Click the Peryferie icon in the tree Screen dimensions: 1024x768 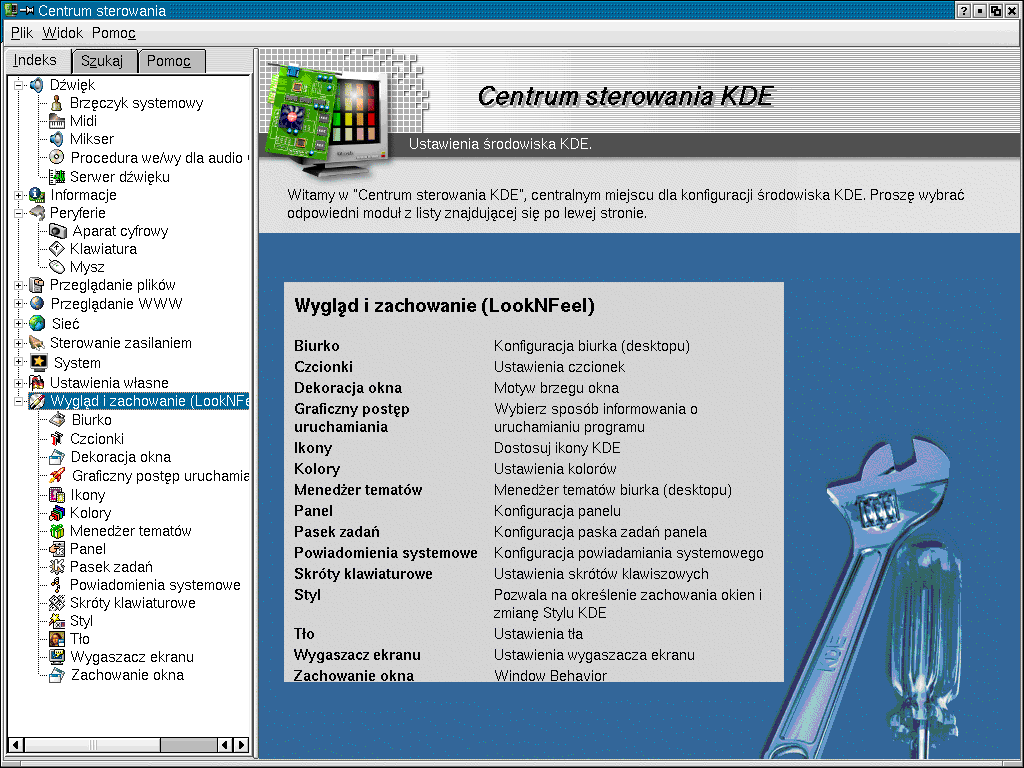coord(37,213)
